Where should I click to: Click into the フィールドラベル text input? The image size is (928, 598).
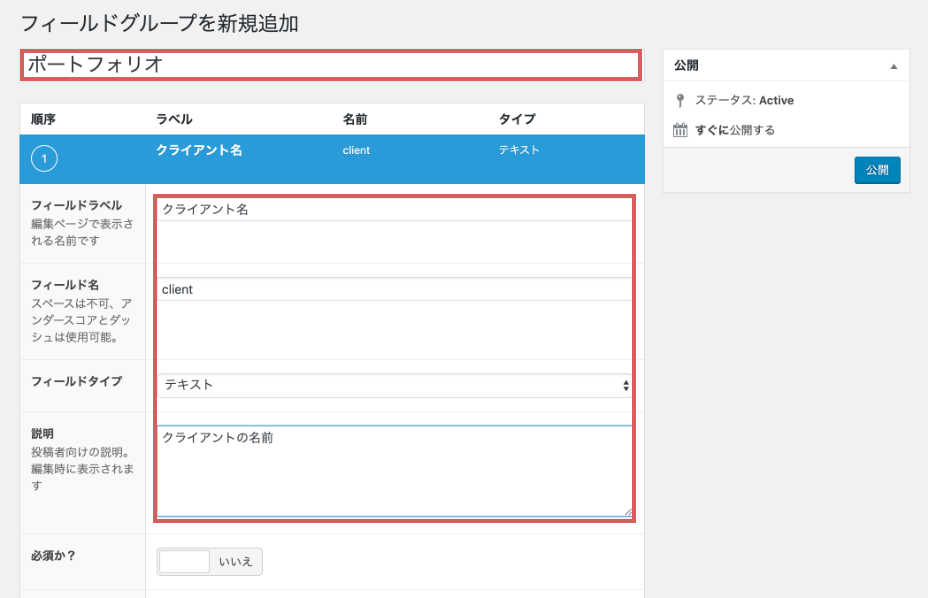click(x=395, y=209)
